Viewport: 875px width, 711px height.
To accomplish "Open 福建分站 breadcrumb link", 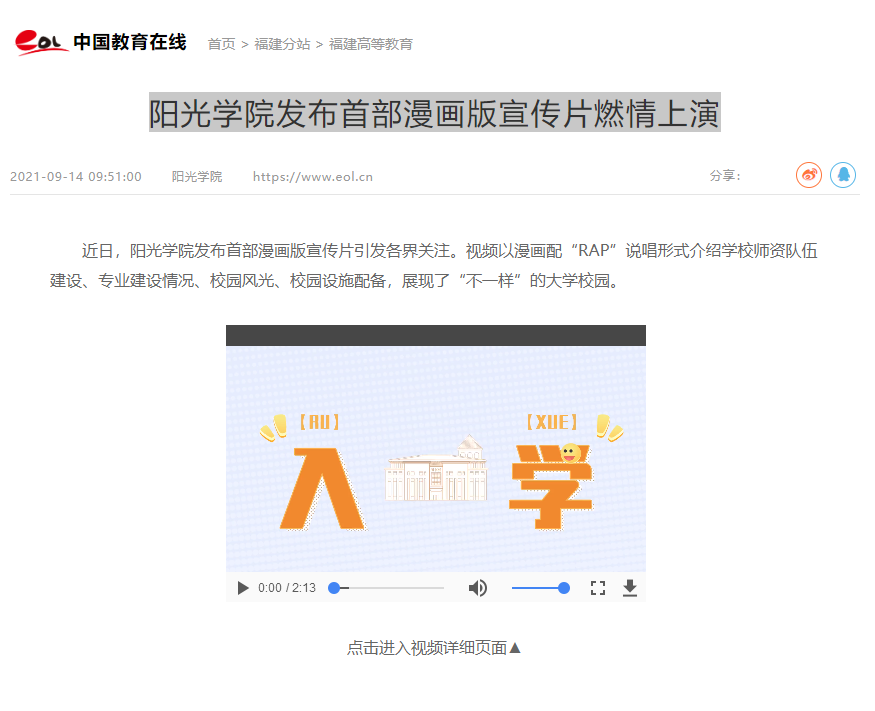I will (282, 44).
